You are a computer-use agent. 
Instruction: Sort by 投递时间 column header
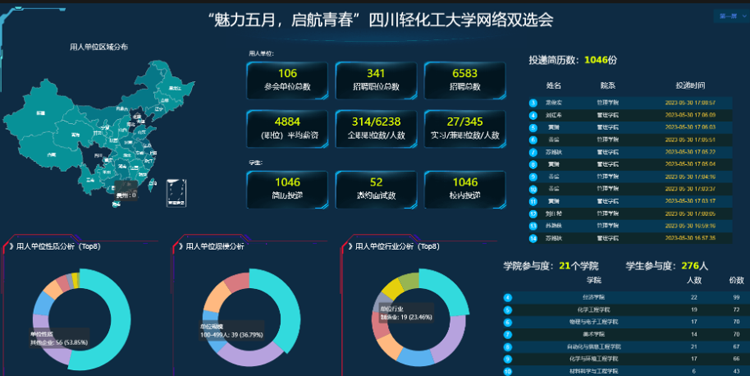(690, 86)
